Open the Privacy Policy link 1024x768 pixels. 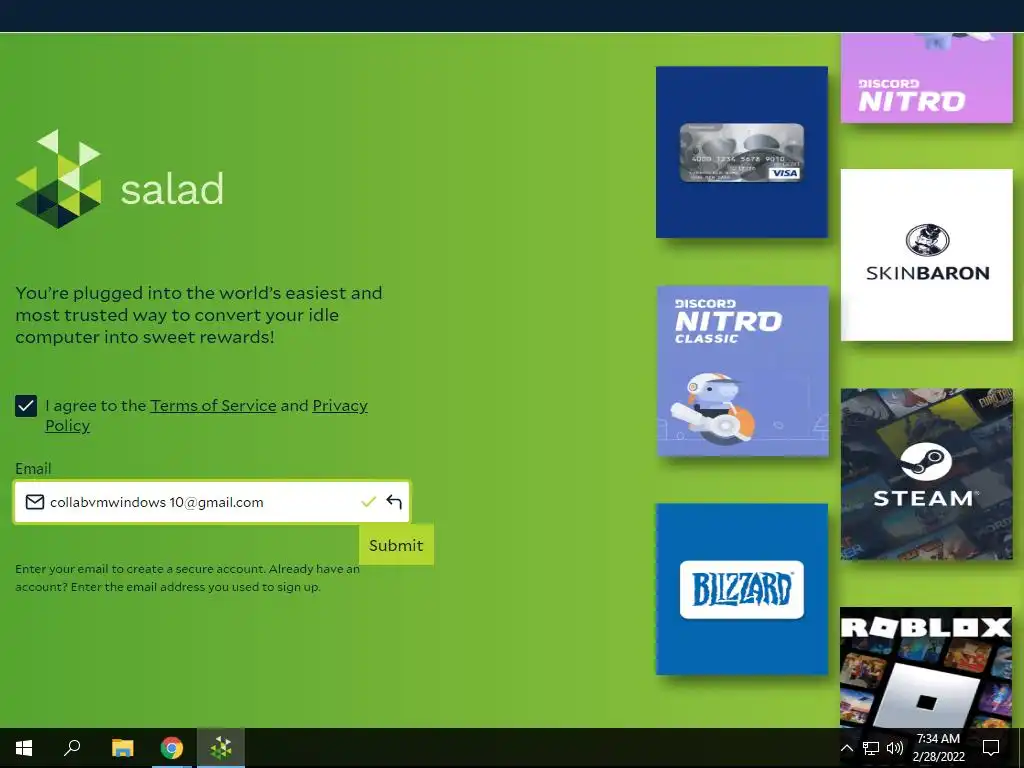[206, 415]
